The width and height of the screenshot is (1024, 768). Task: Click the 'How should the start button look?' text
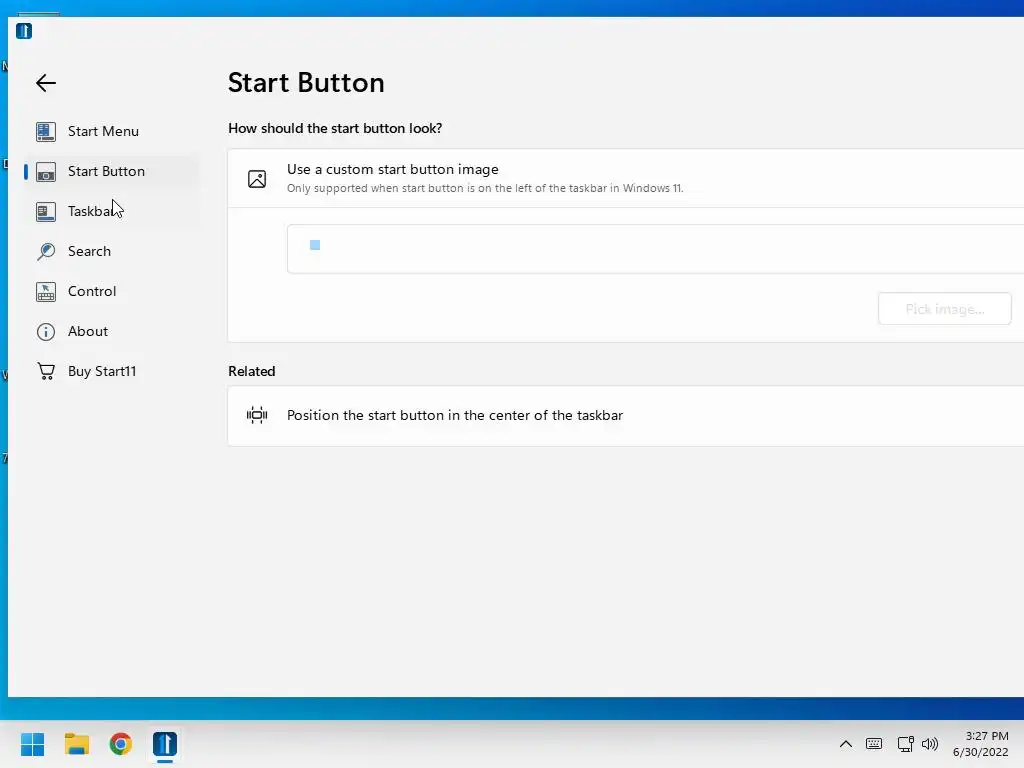click(335, 128)
